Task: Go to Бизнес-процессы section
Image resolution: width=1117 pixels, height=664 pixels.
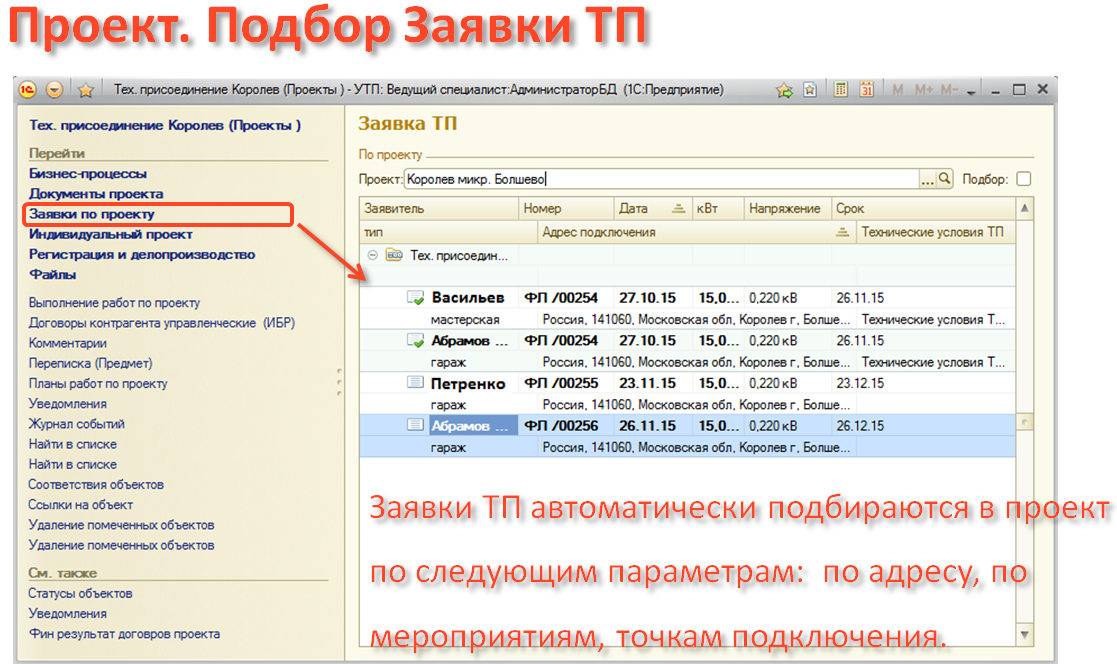Action: (x=88, y=173)
